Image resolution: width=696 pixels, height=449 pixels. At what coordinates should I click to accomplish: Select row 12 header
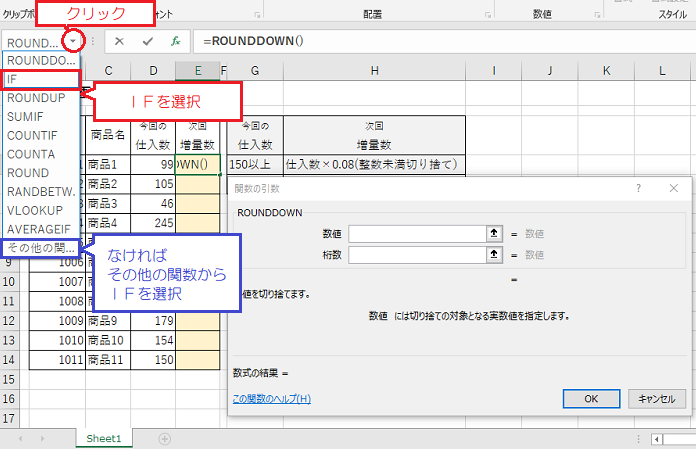point(9,321)
